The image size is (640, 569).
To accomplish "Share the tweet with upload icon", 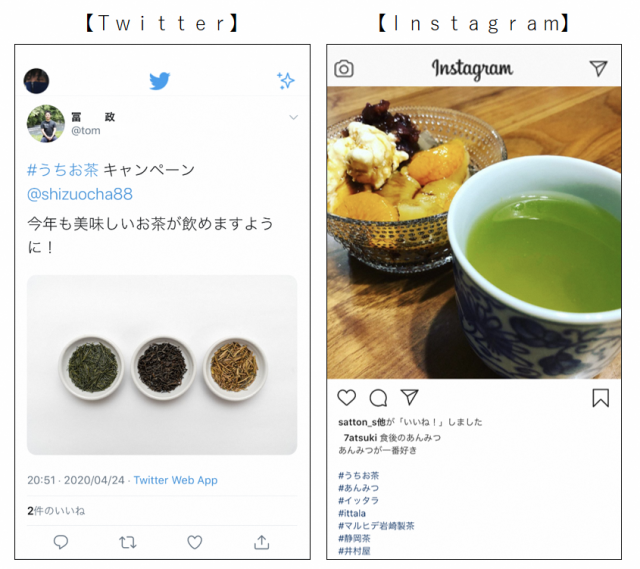I will tap(262, 542).
